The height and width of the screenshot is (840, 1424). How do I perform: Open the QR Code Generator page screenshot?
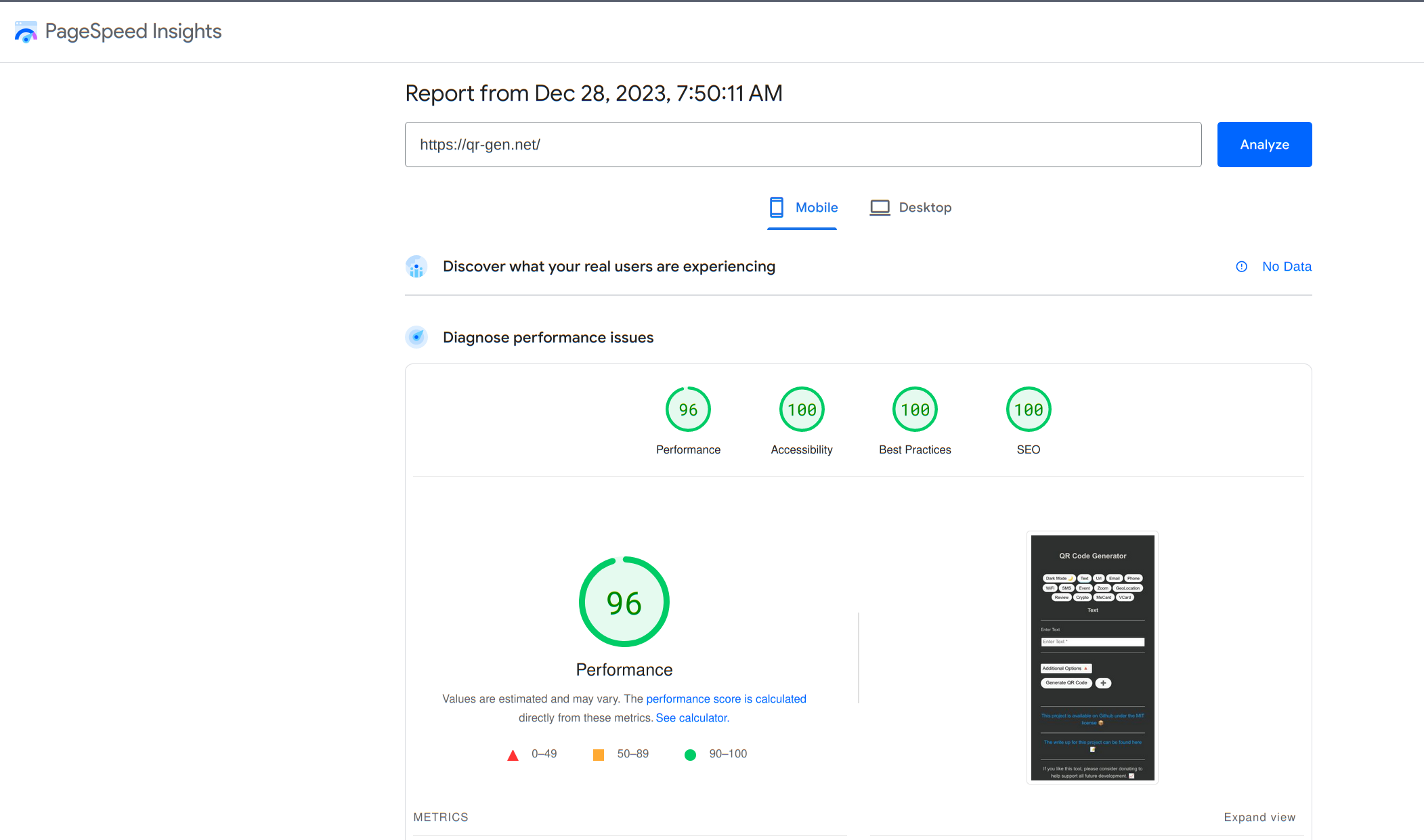click(1092, 657)
